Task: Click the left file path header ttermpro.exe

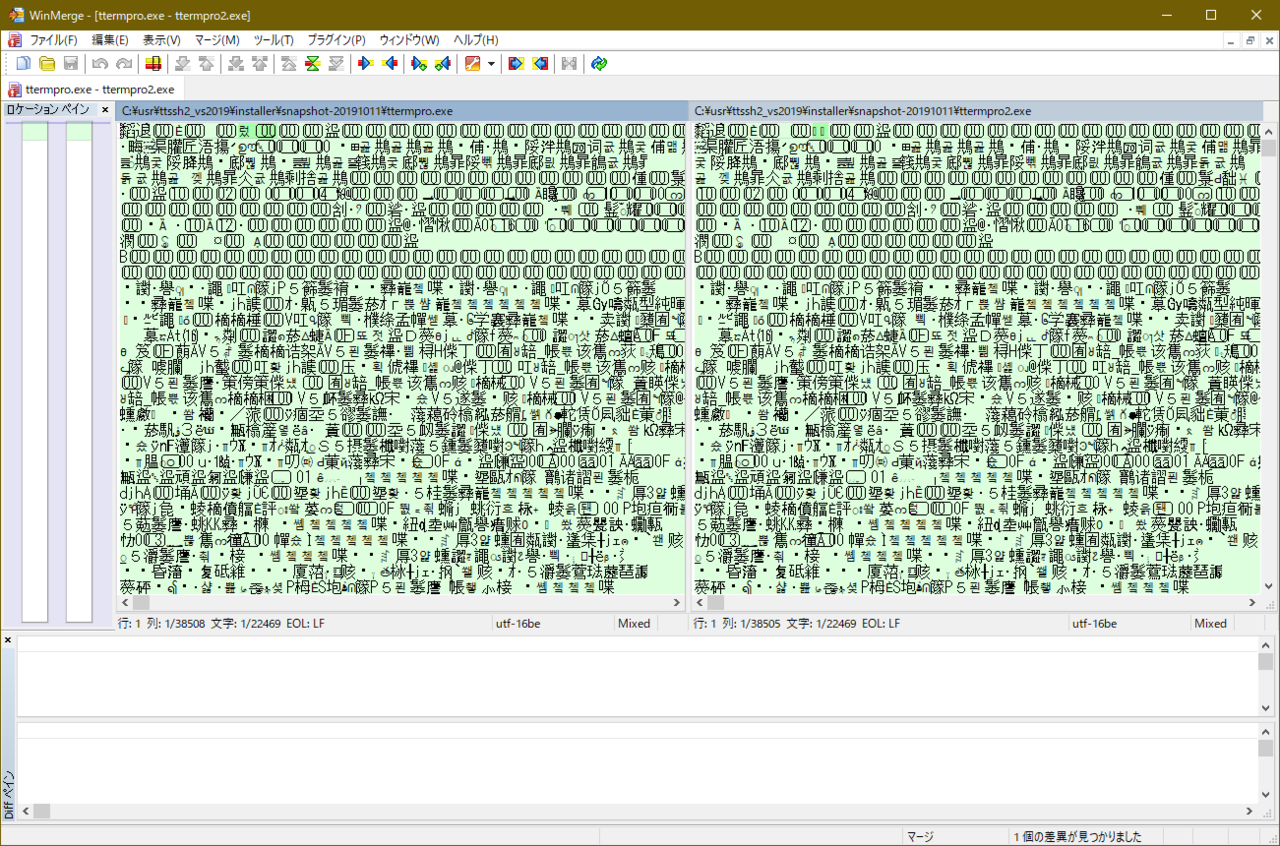Action: 401,111
